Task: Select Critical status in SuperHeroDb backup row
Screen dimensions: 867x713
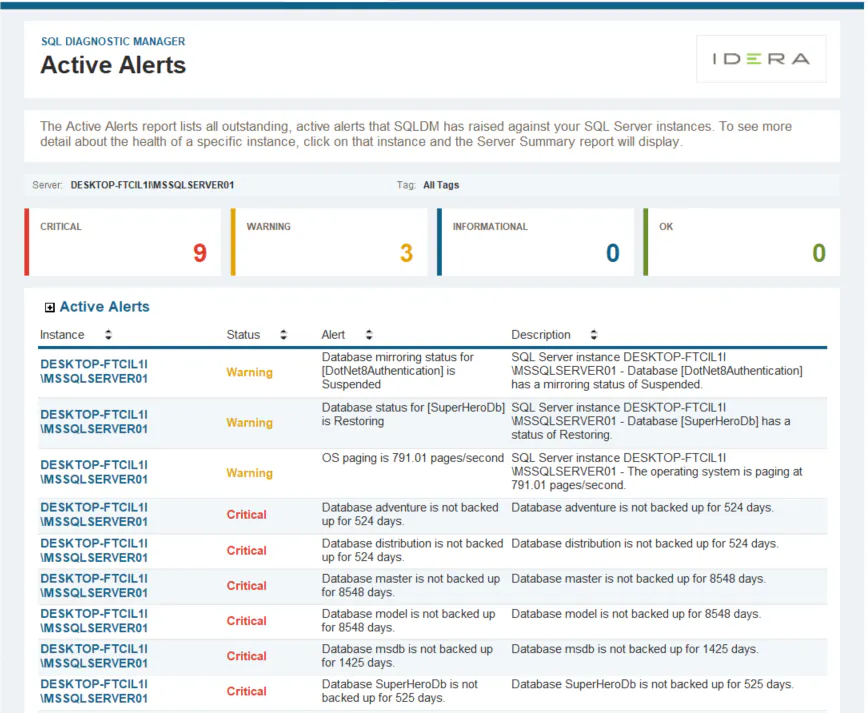Action: [247, 691]
